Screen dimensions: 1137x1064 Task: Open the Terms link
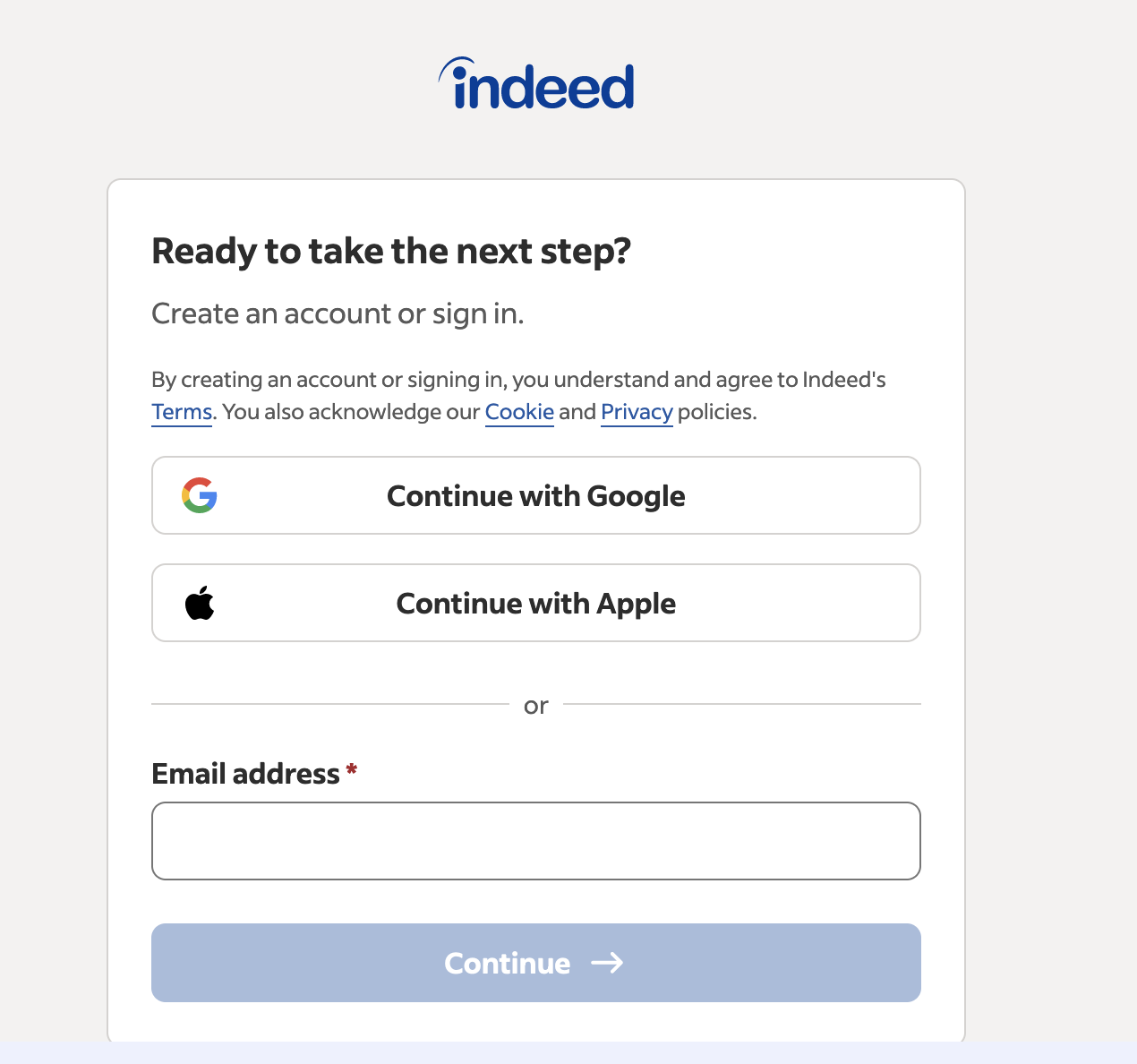[182, 412]
